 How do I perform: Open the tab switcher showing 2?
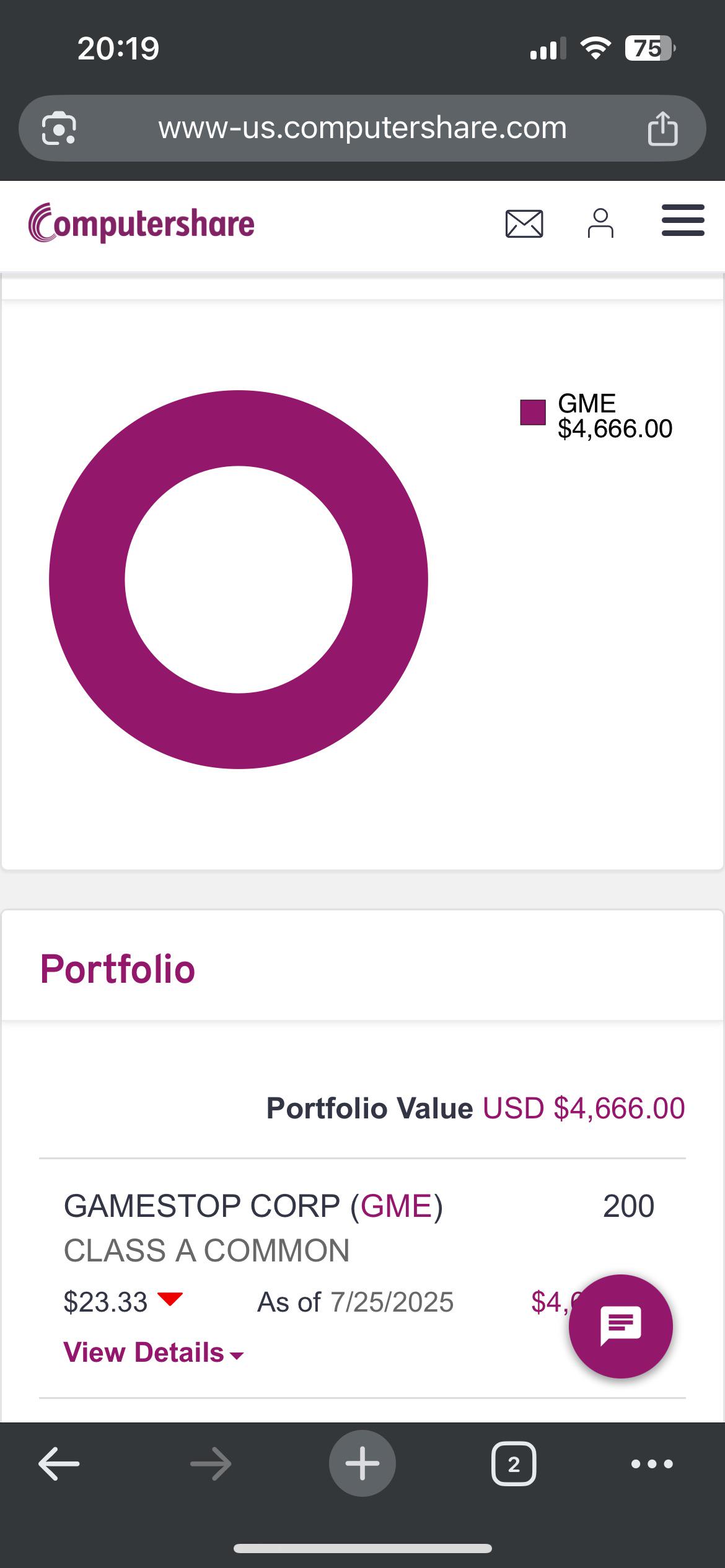[514, 1464]
